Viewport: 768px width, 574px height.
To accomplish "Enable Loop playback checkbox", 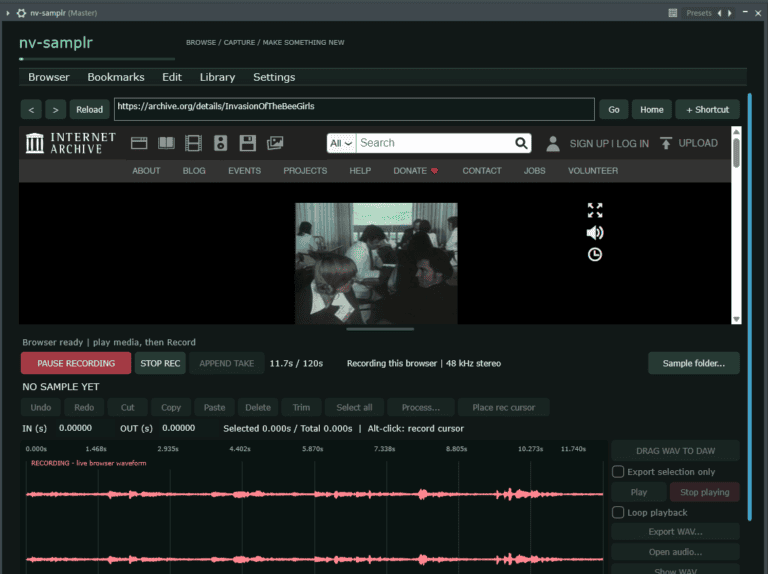I will [x=618, y=512].
